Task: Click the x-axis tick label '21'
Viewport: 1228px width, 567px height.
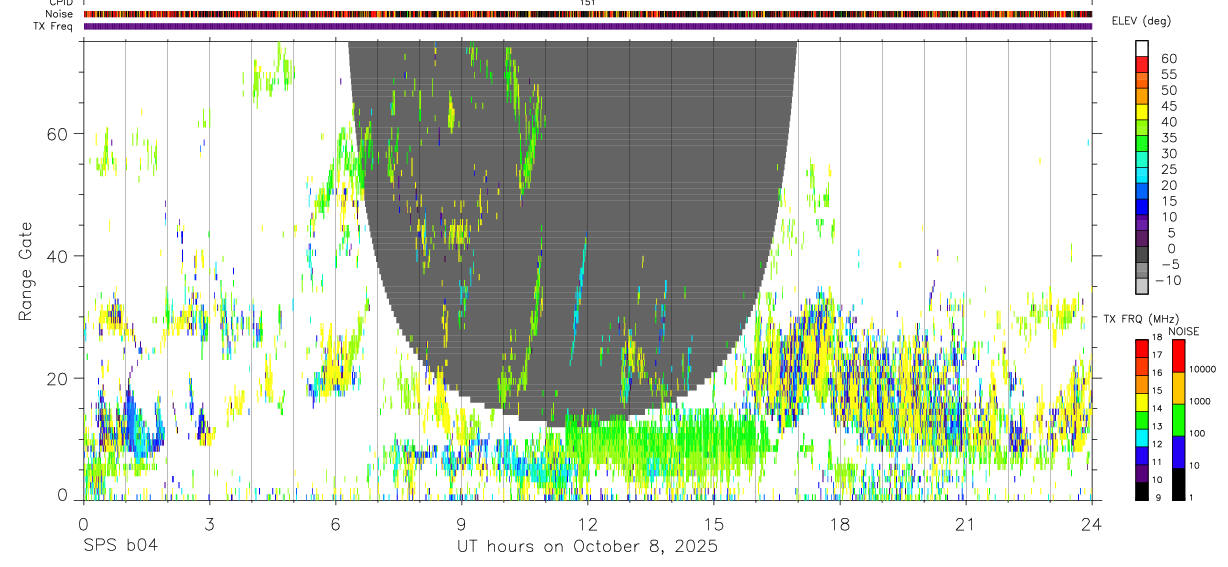Action: click(965, 523)
